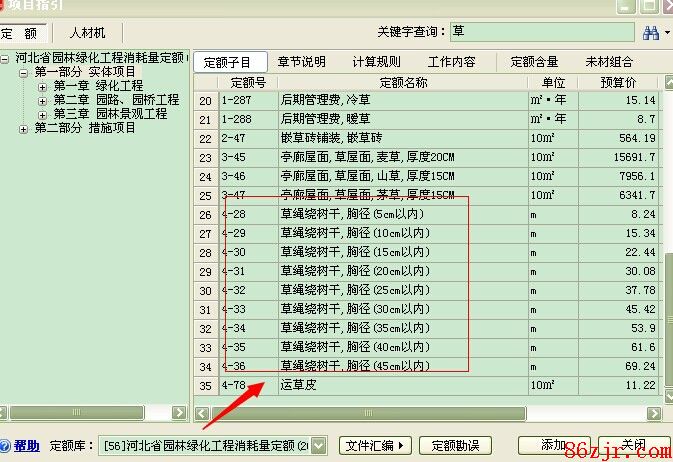Select row 4-78 运草皮
This screenshot has width=673, height=462.
point(400,385)
